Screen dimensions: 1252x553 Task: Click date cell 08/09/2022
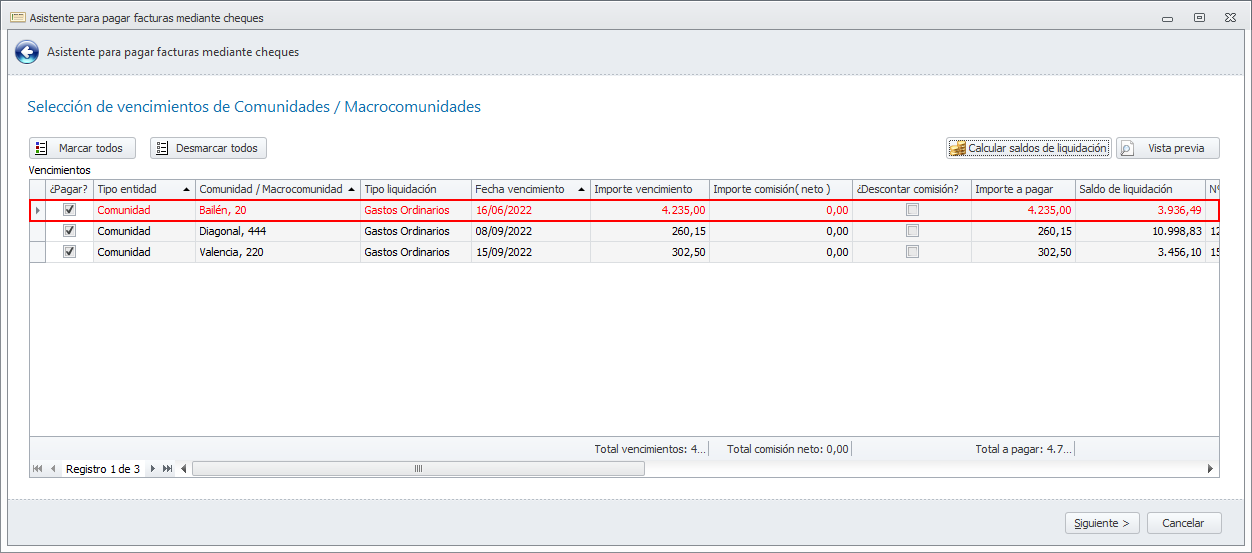tap(530, 231)
